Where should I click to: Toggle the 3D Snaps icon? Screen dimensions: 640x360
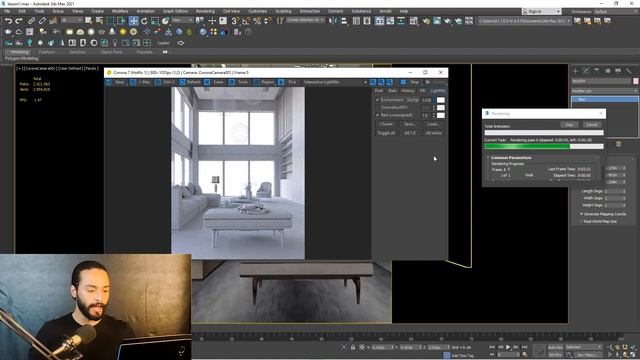[x=236, y=20]
